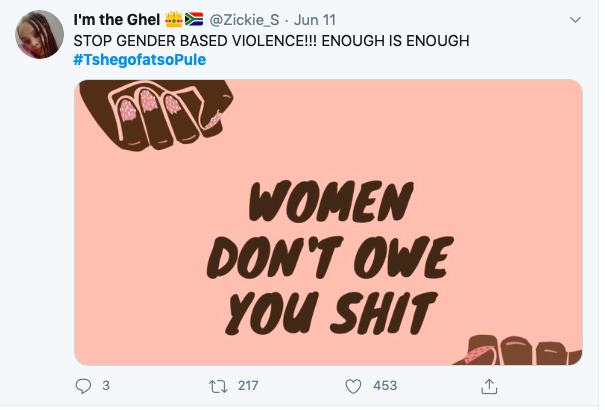Open the share tweet upload icon
The height and width of the screenshot is (410, 605).
489,386
